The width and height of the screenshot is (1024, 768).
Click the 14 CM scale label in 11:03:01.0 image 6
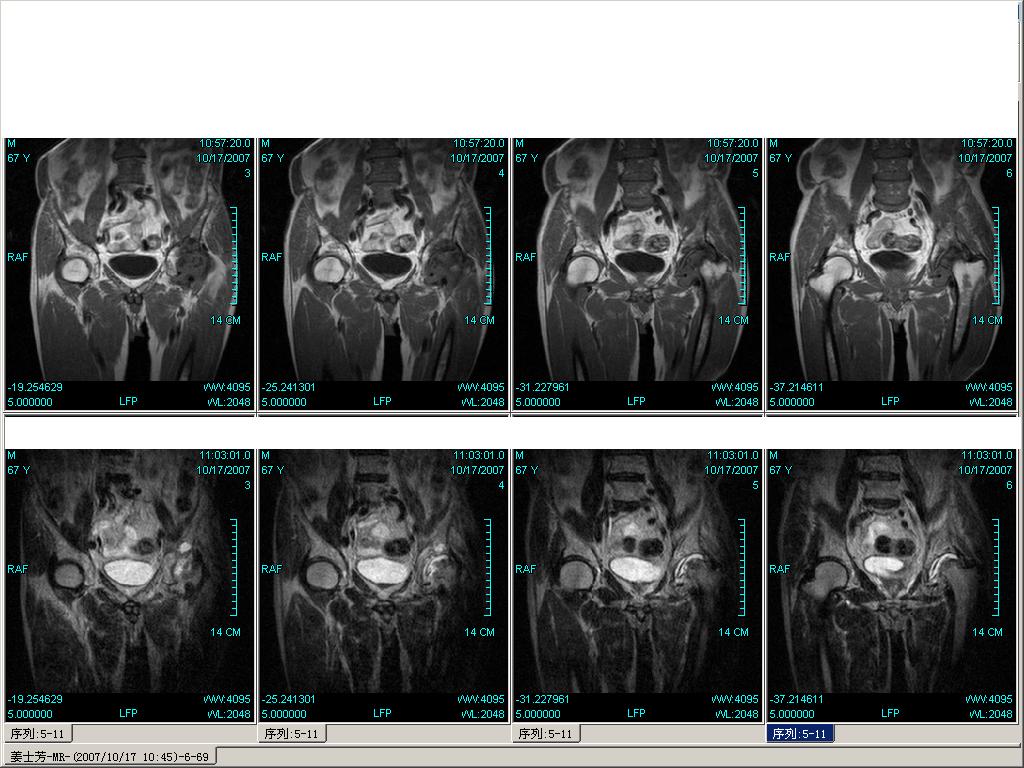(x=987, y=632)
